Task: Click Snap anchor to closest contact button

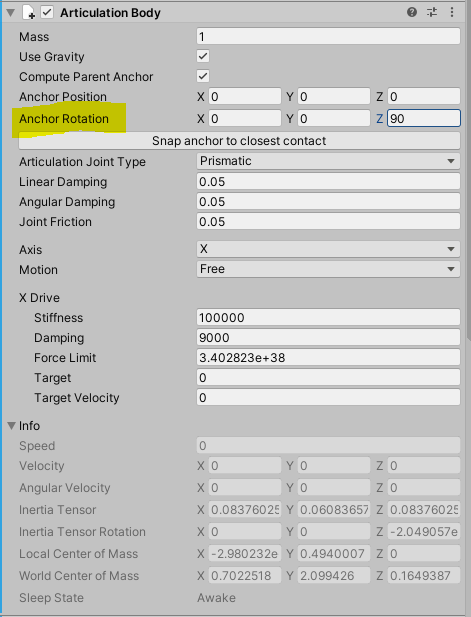Action: [239, 141]
